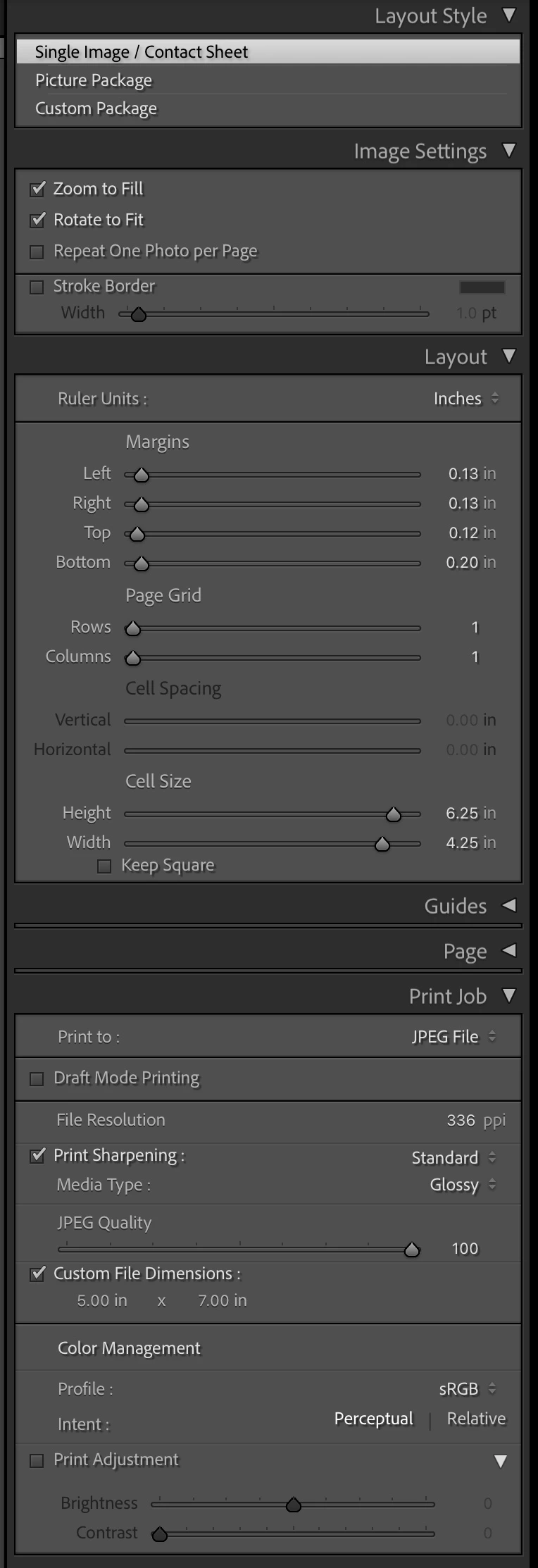Select Custom Package layout style
538x1568 pixels.
pyautogui.click(x=96, y=108)
